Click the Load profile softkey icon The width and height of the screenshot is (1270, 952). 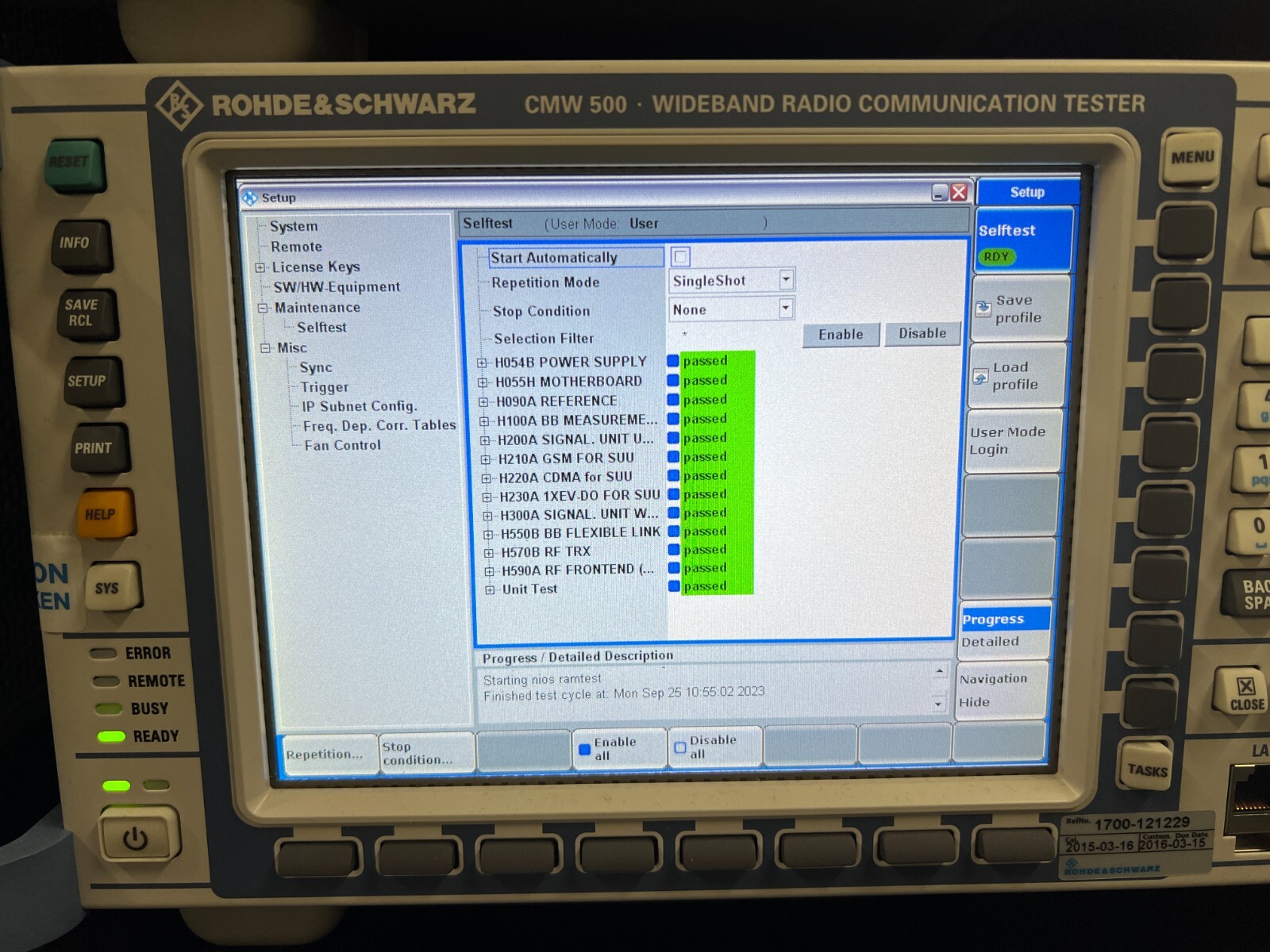tap(980, 376)
